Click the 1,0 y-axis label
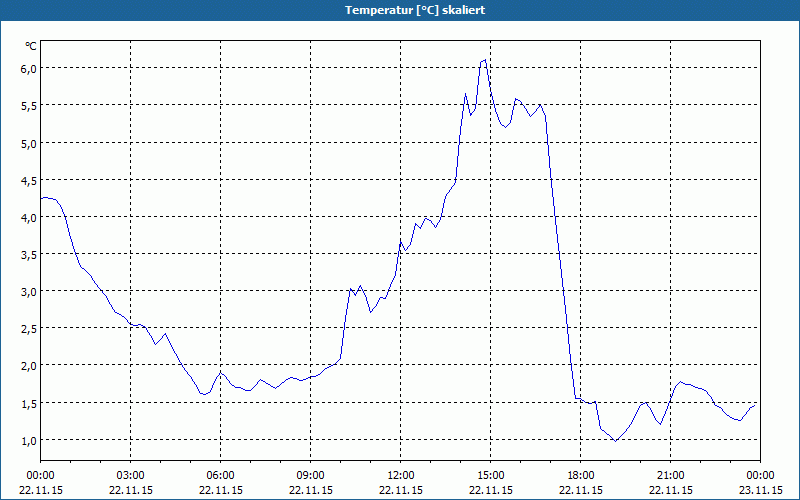 29,440
